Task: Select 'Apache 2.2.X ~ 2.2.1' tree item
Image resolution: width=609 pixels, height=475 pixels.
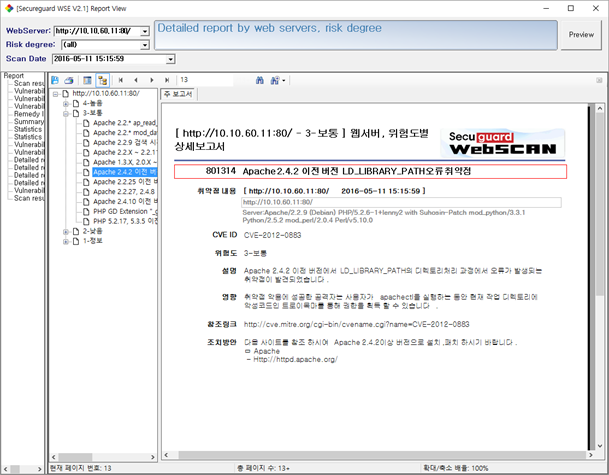Action: coord(125,152)
